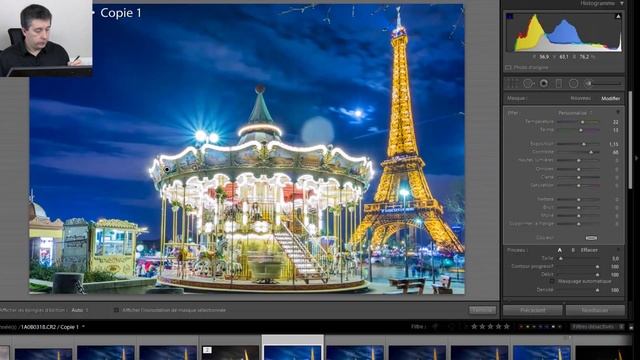This screenshot has height=360, width=640.
Task: Toggle highlight clipping indicator on histogram
Action: click(618, 16)
